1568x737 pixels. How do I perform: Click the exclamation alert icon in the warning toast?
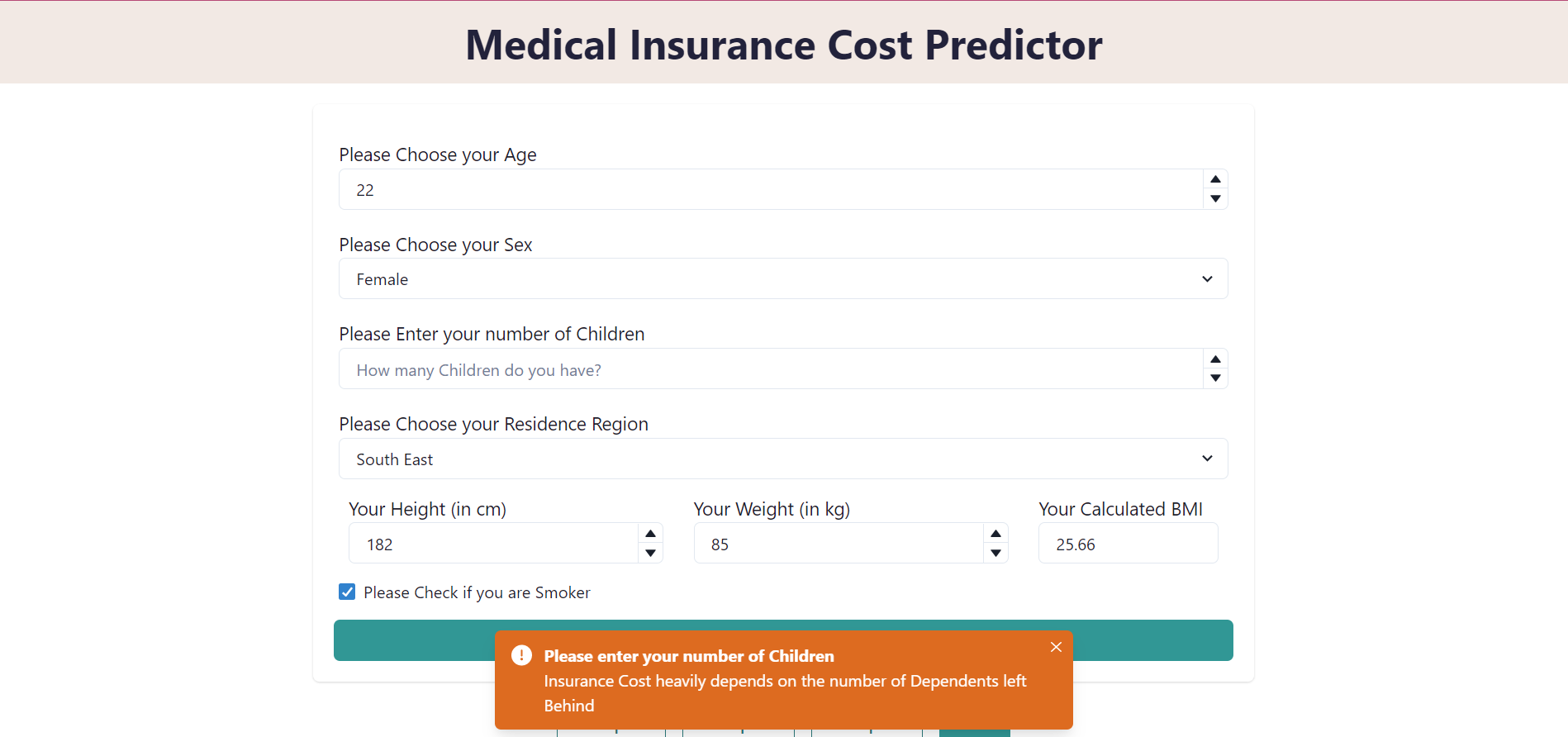coord(520,654)
